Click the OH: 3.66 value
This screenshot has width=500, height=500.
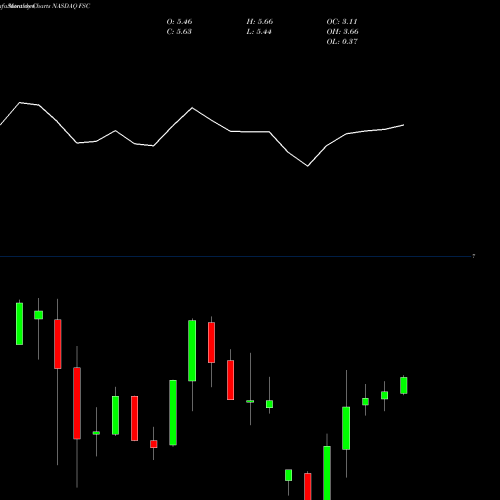pos(342,32)
